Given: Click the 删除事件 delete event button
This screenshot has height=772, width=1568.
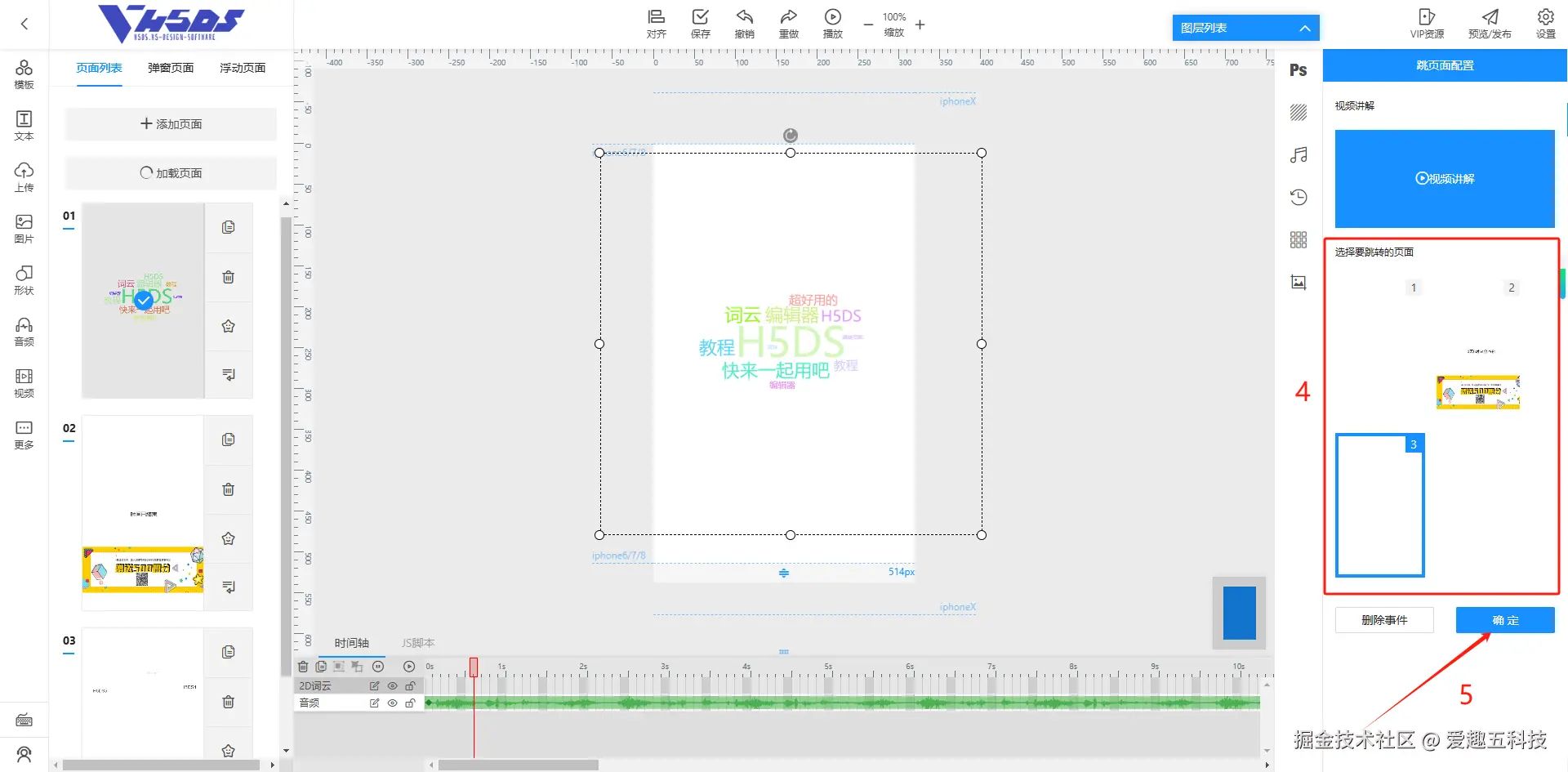Looking at the screenshot, I should click(1384, 620).
